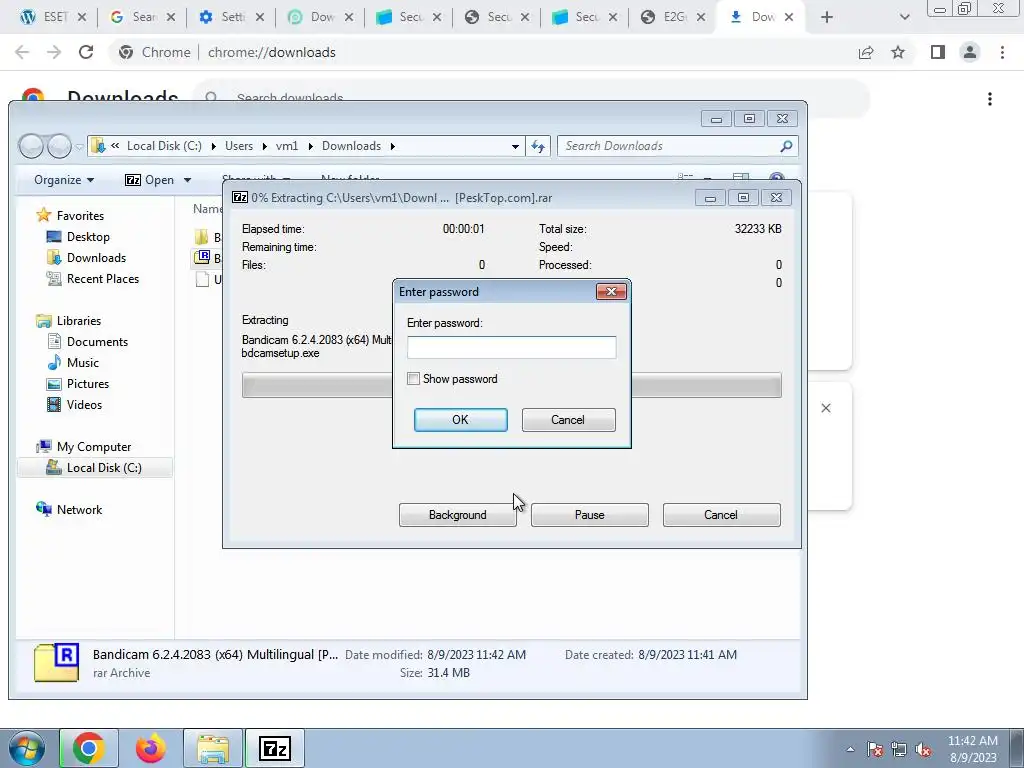The width and height of the screenshot is (1024, 768).
Task: Open Desktop in Explorer Favorites
Action: pos(88,236)
